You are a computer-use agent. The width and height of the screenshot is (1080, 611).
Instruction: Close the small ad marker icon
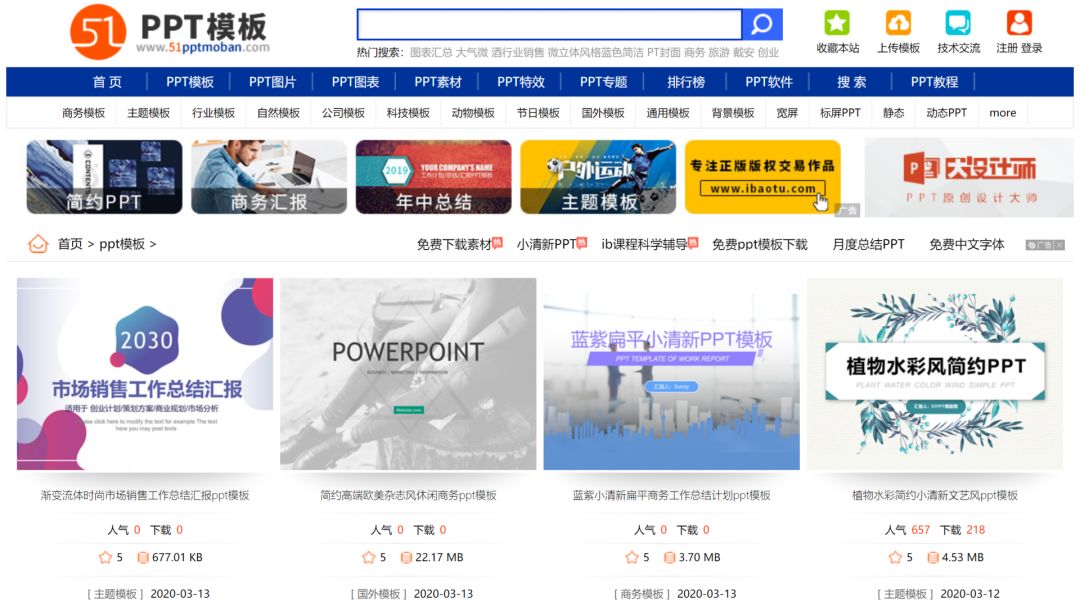pos(1059,245)
